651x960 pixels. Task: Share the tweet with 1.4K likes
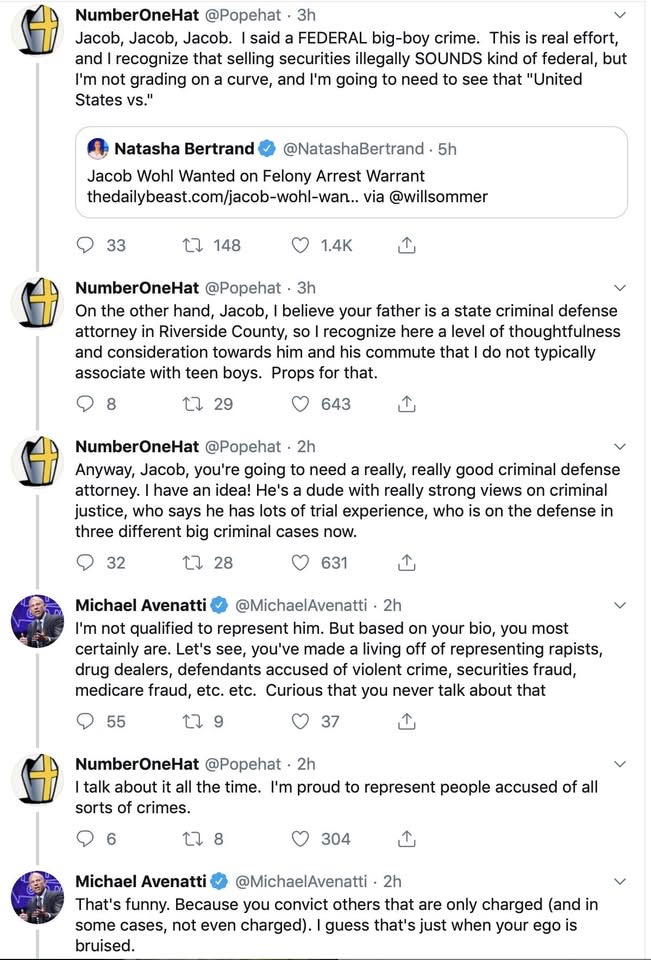pyautogui.click(x=407, y=245)
